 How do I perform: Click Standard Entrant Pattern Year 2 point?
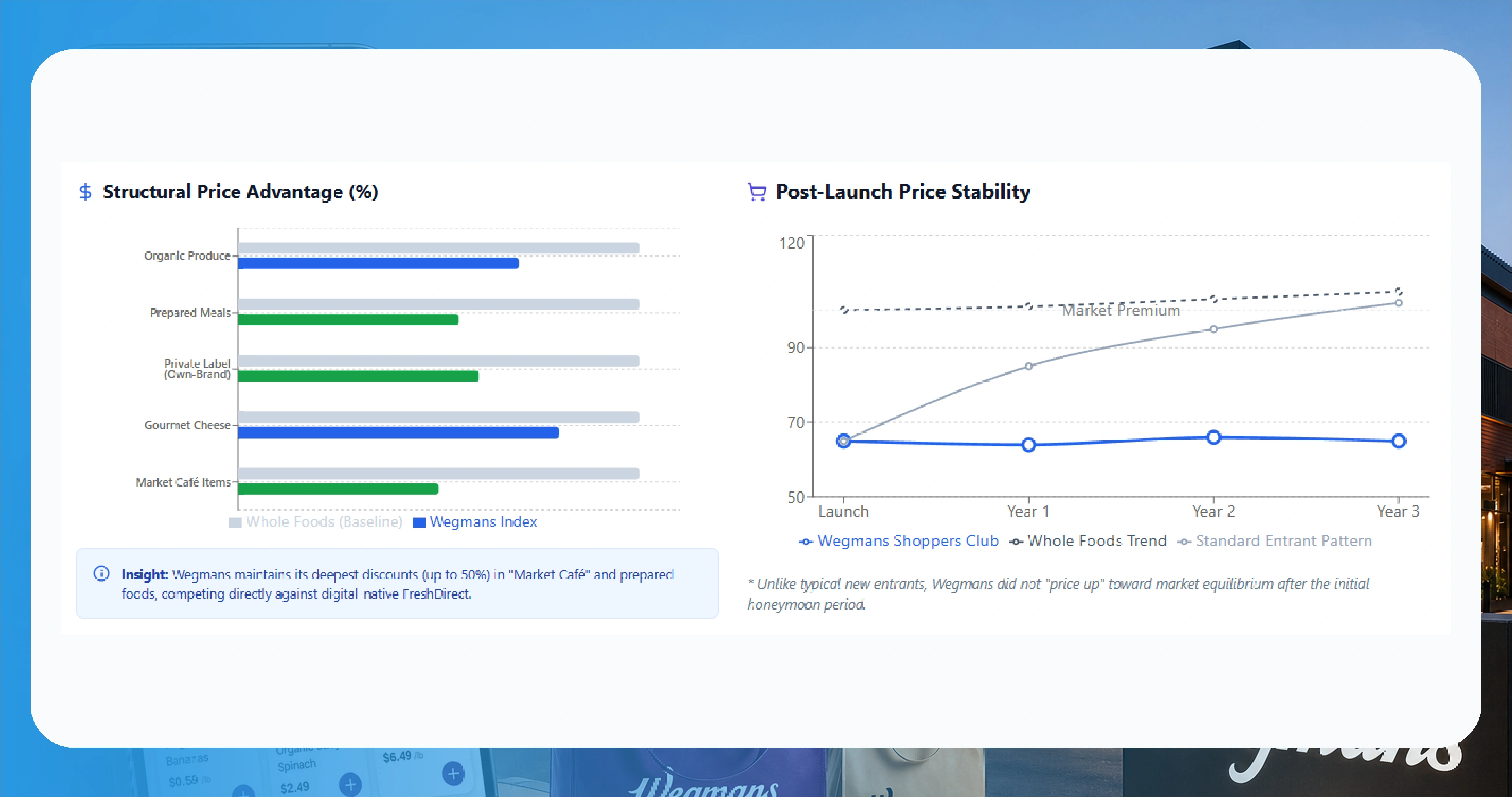[1214, 329]
